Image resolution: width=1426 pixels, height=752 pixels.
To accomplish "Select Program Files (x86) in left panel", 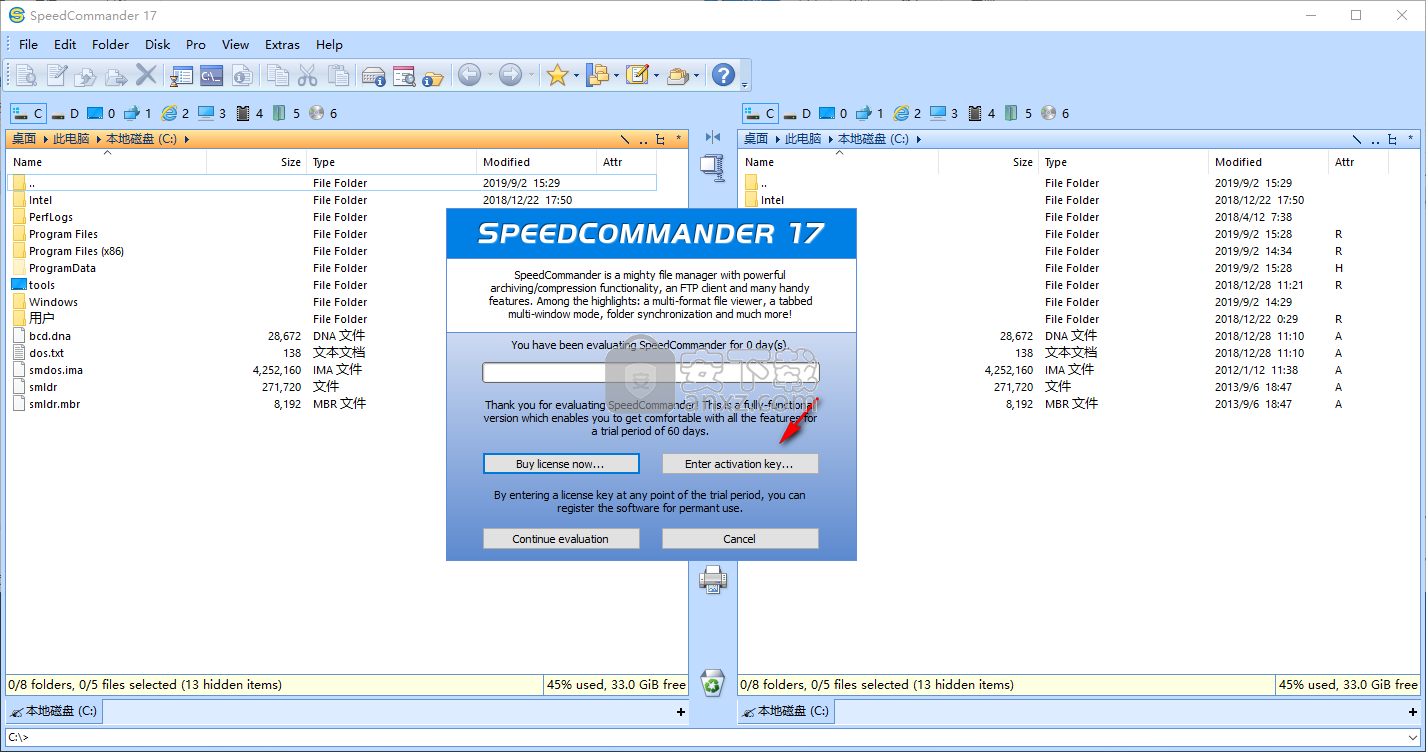I will click(x=76, y=251).
